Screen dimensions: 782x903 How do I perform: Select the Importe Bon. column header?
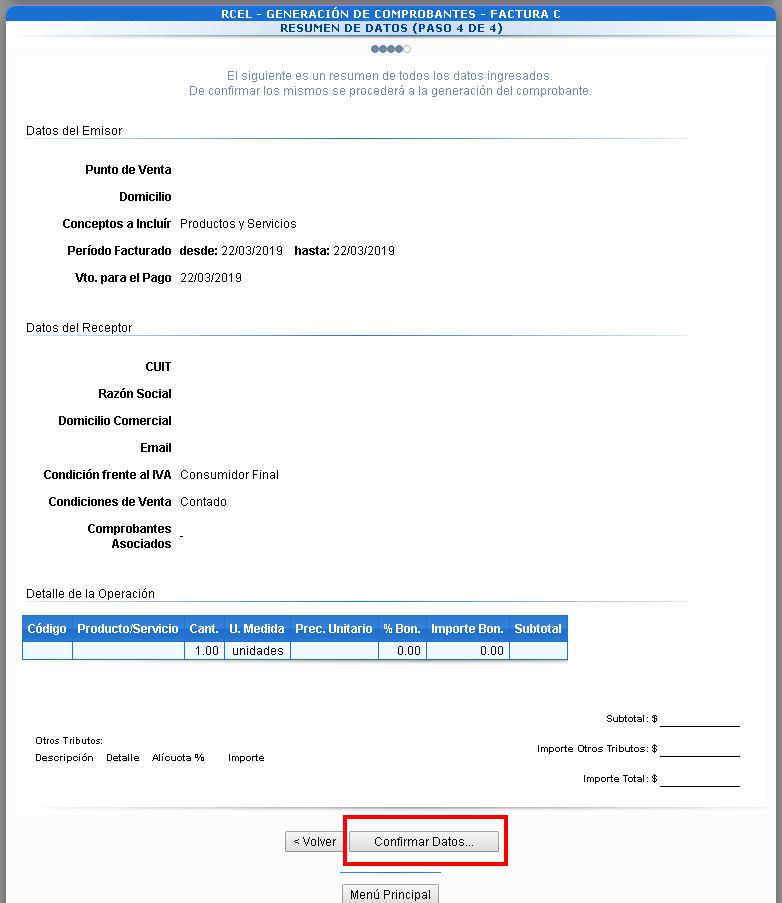467,629
